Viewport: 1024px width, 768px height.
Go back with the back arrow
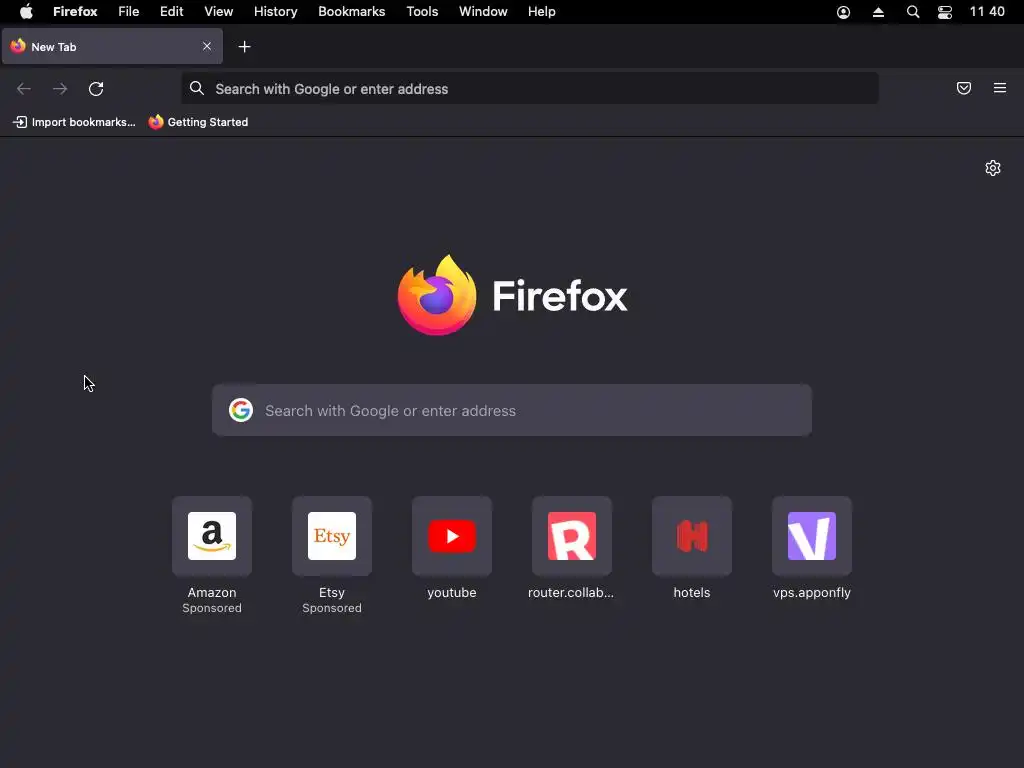point(24,89)
